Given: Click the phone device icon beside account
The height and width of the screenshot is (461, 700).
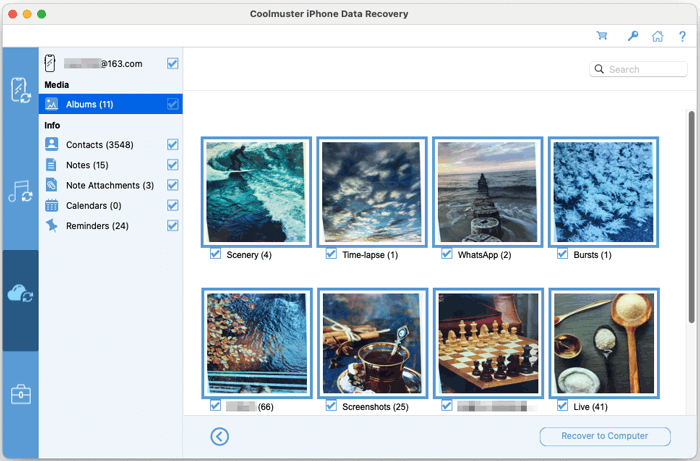Looking at the screenshot, I should [x=50, y=63].
